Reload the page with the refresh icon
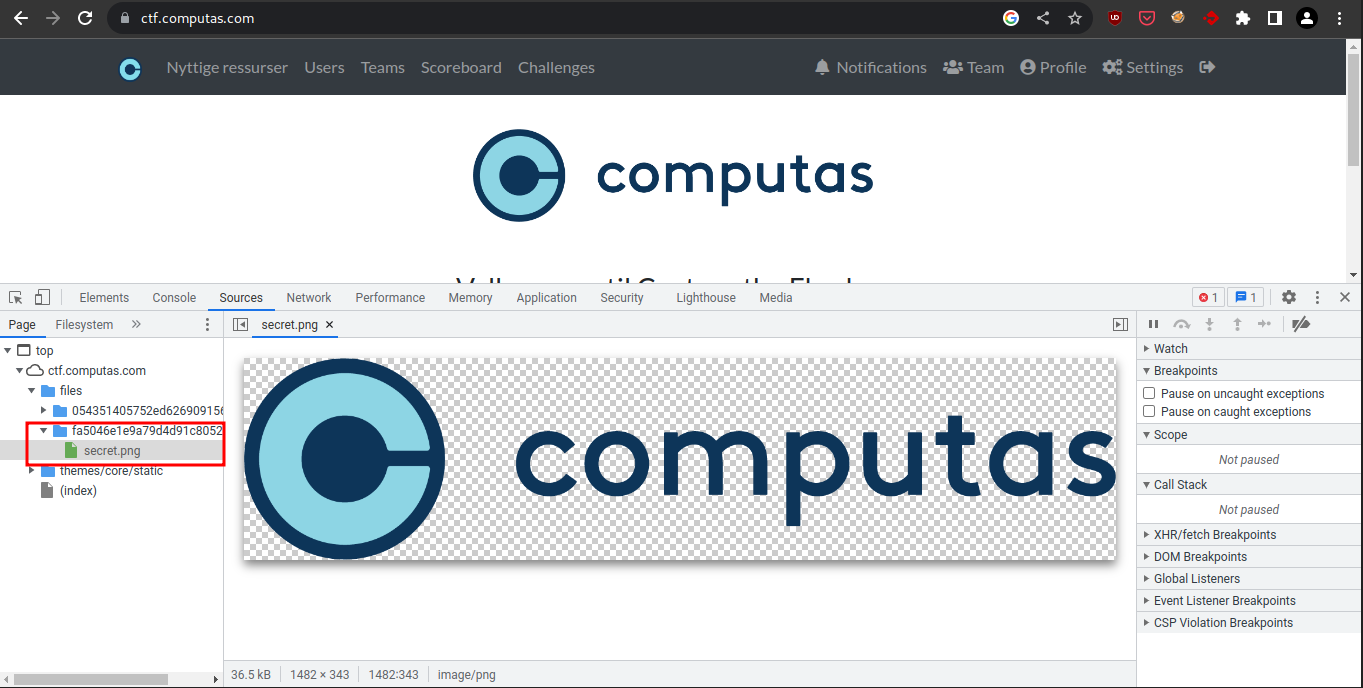This screenshot has height=688, width=1363. [x=86, y=18]
